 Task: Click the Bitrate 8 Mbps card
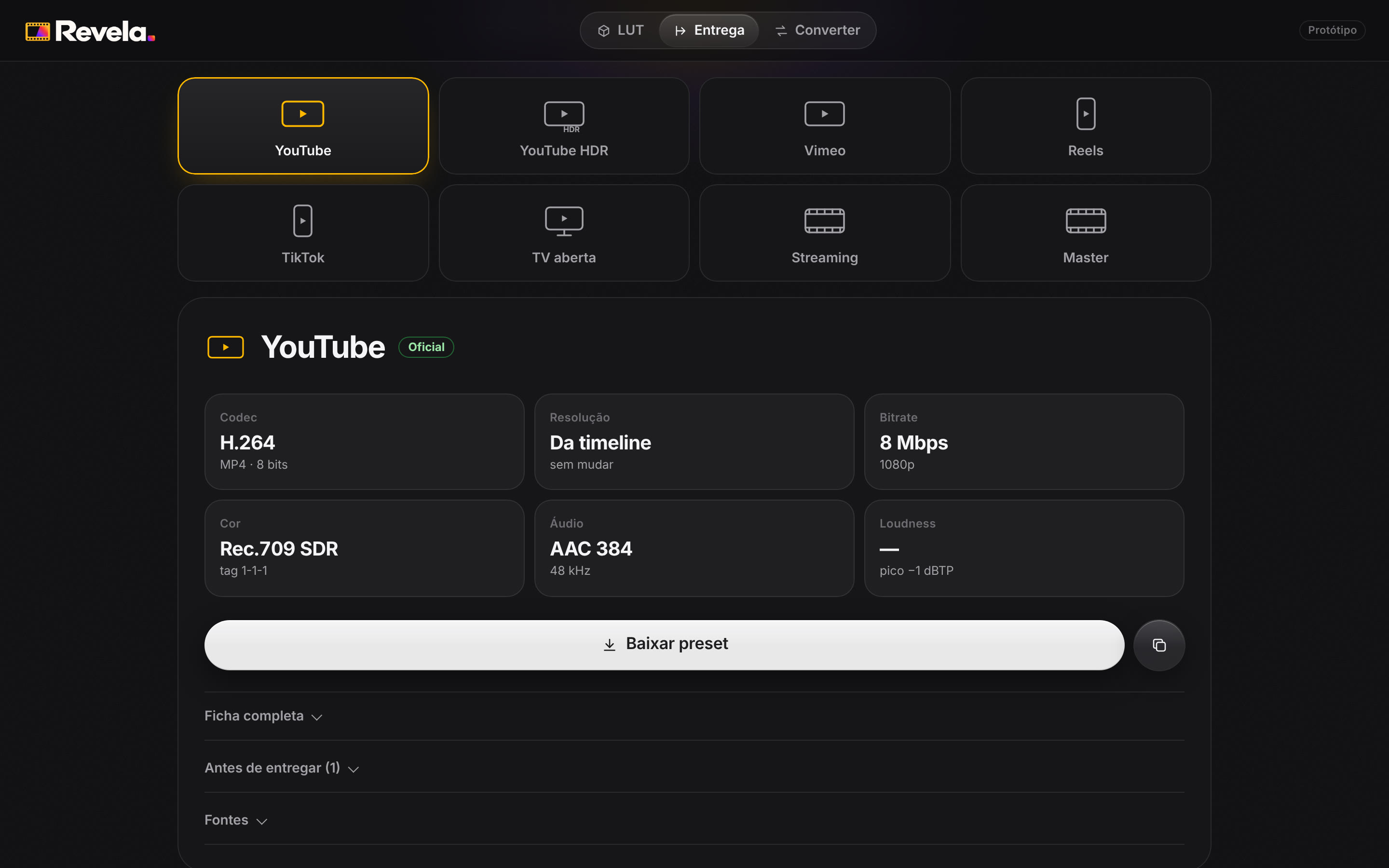point(1024,441)
